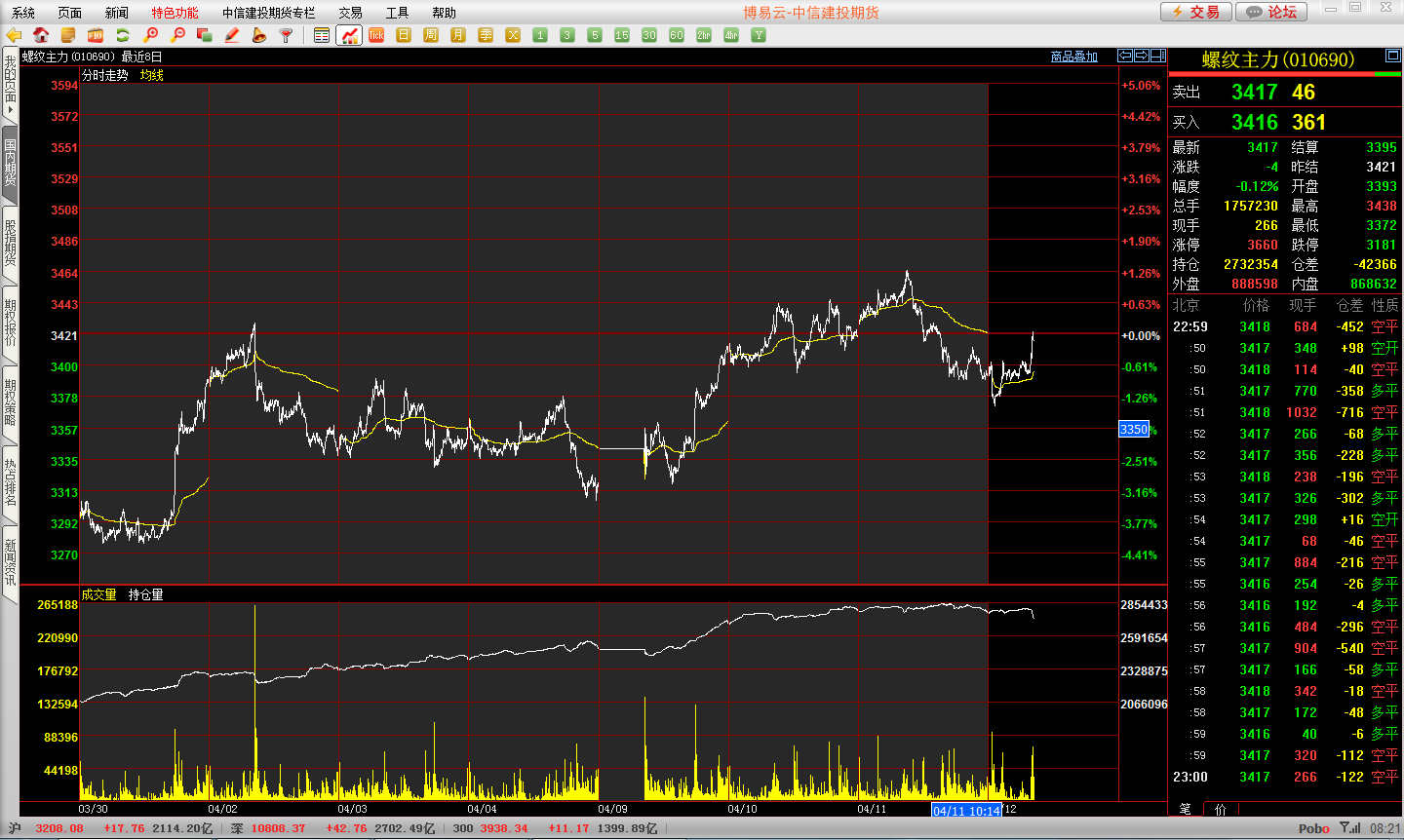Click the signal strength icon in status bar
The height and width of the screenshot is (840, 1404).
point(1350,828)
